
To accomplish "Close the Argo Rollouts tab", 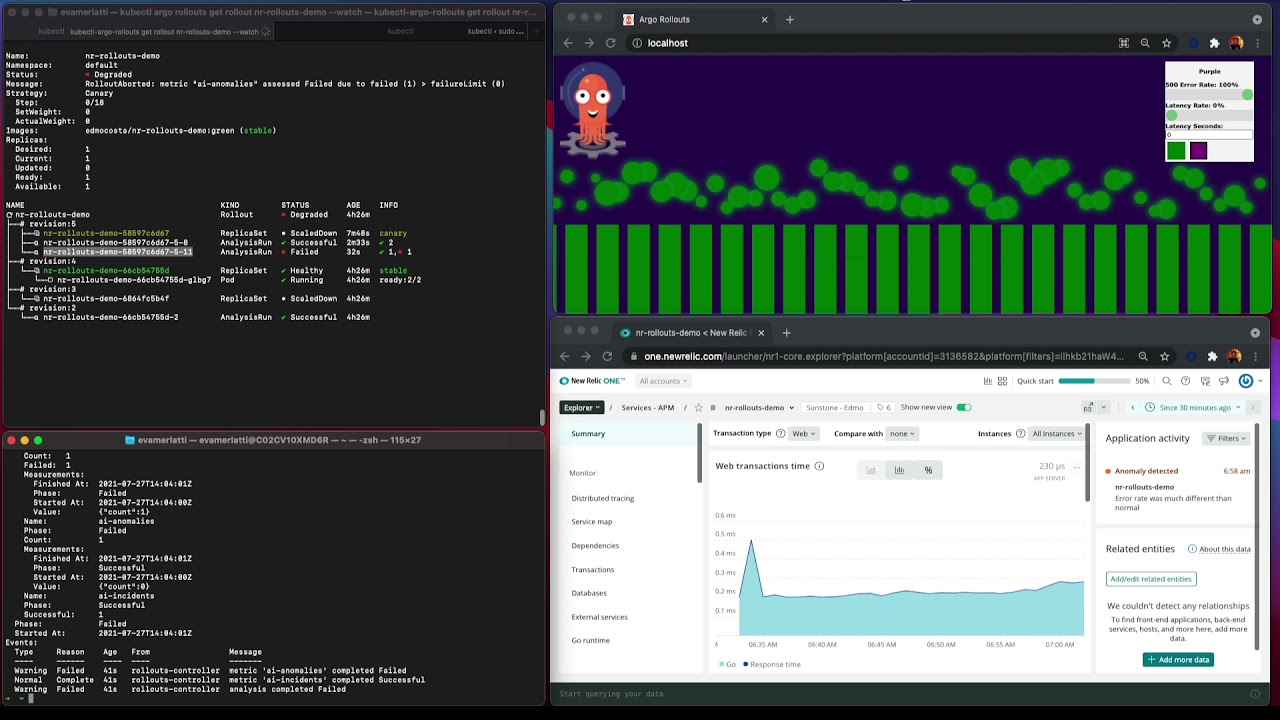I will point(764,19).
